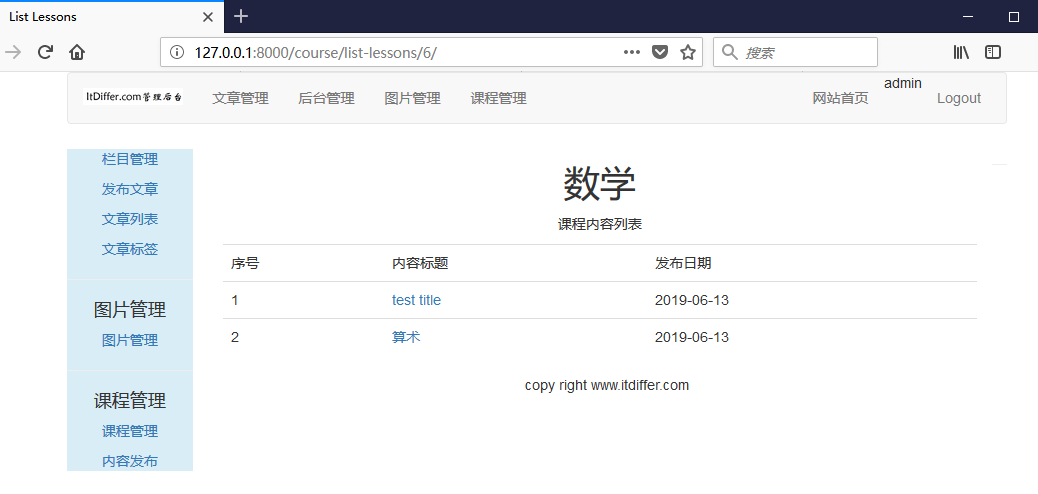Toggle the sidebar view icon

tap(992, 52)
